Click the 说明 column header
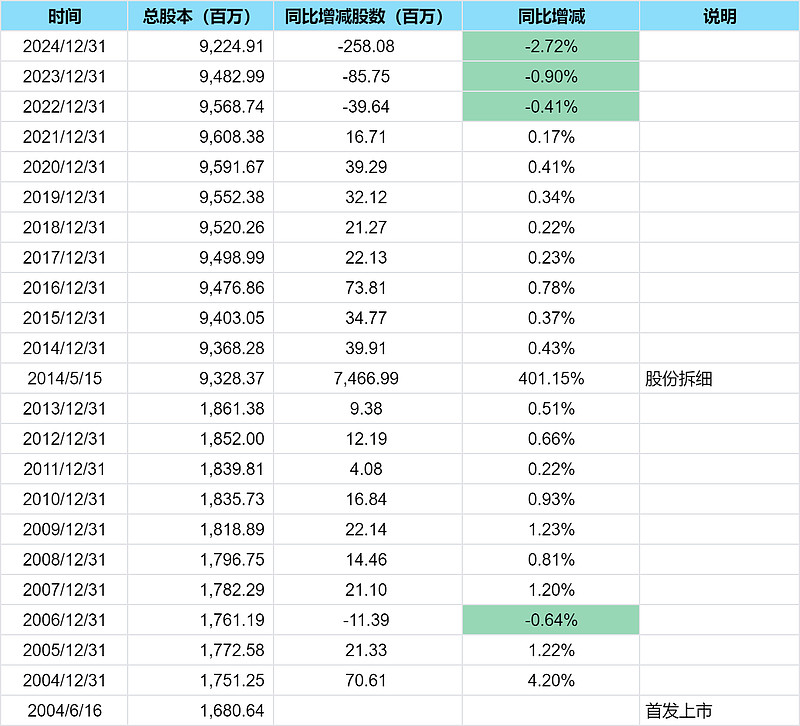Screen dimensions: 800x726 718,17
